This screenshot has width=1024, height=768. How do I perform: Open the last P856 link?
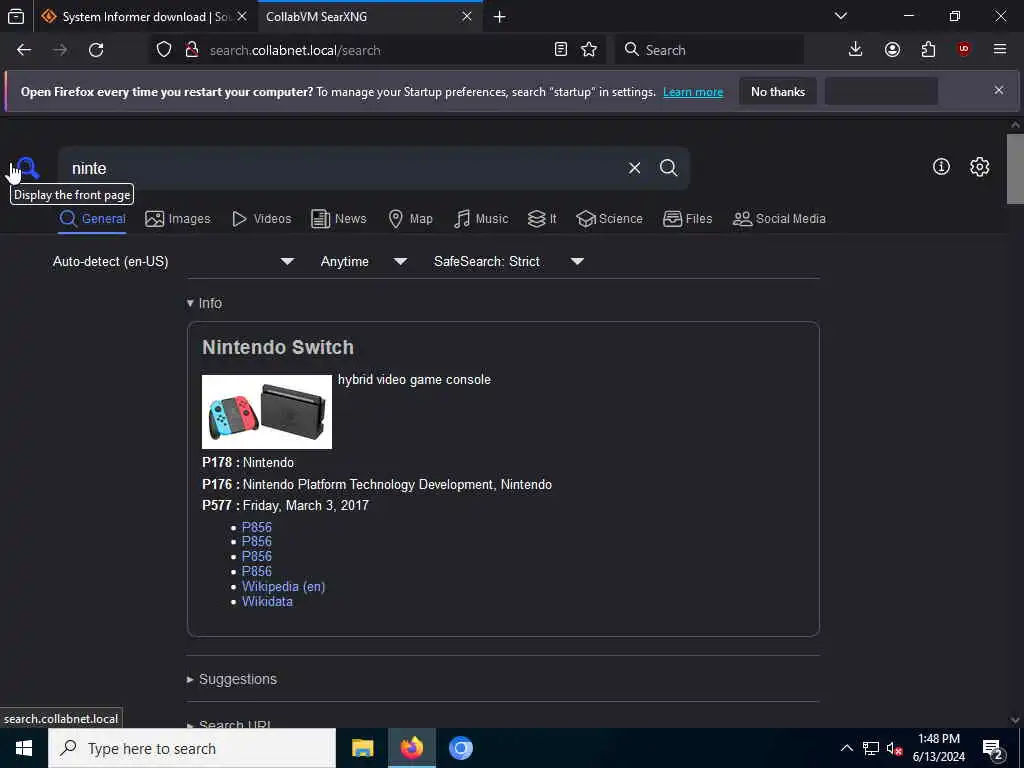(257, 571)
